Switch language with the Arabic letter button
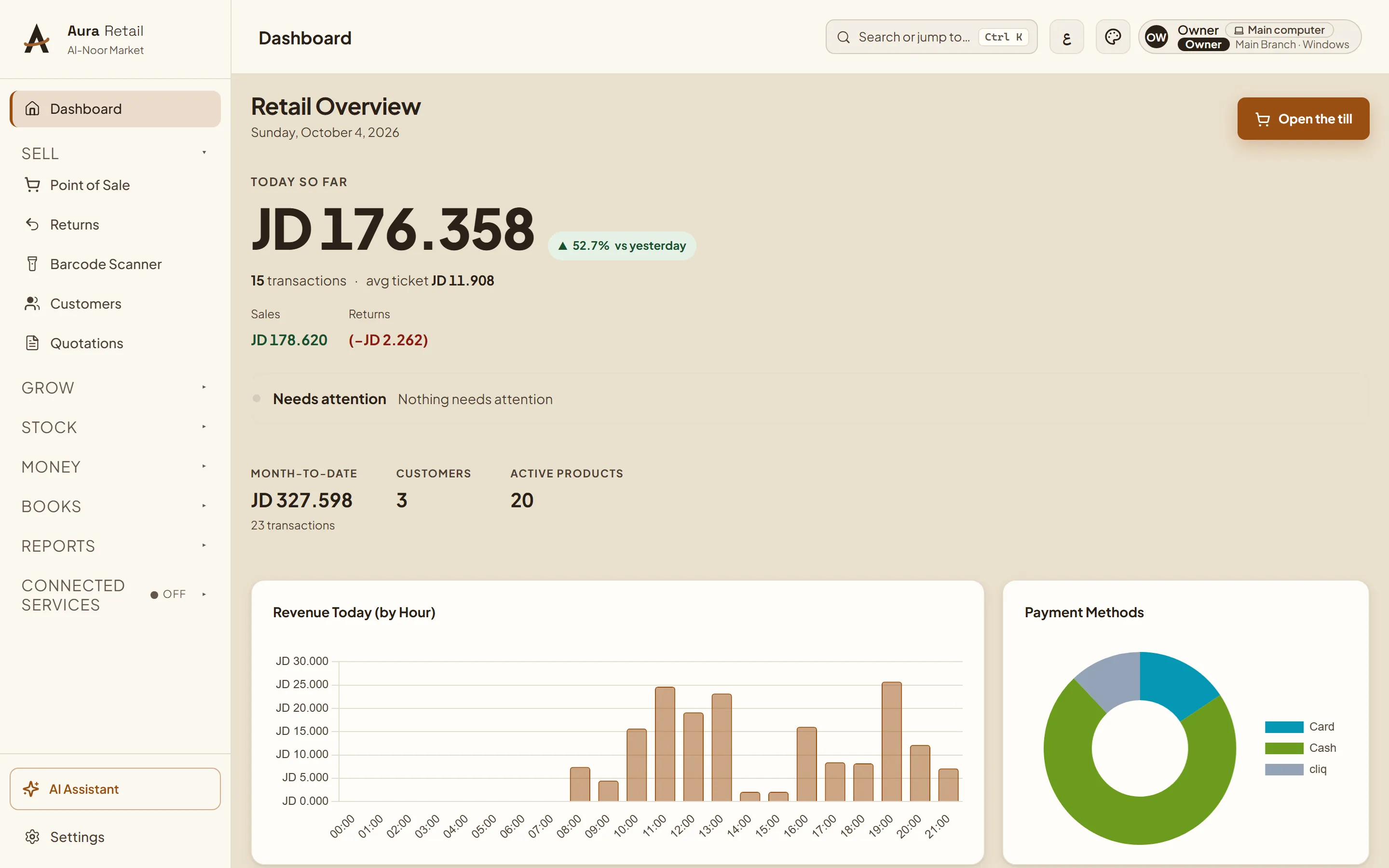The image size is (1389, 868). coord(1066,37)
